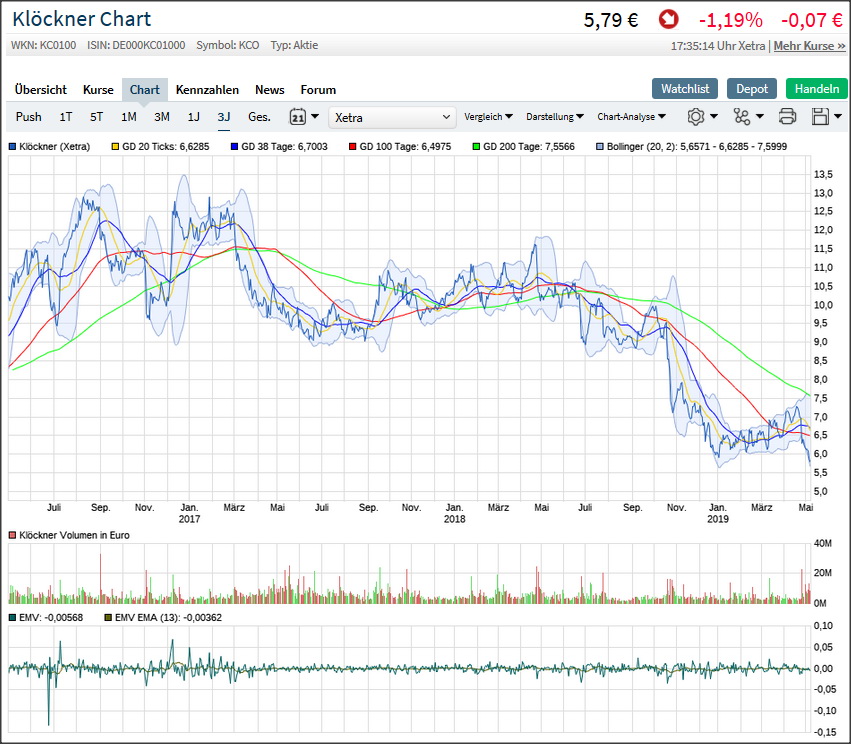
Task: Click the 40M volume axis label
Action: tap(823, 543)
